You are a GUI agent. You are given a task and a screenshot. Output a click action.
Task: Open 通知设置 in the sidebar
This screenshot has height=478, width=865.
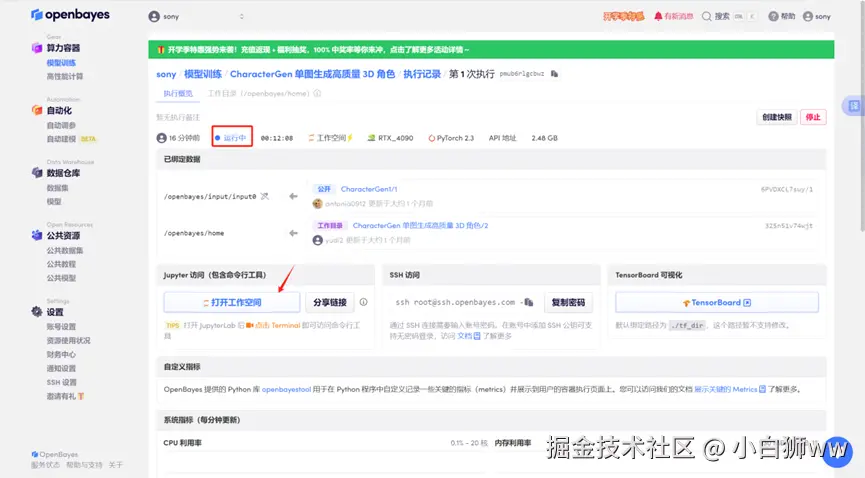click(x=61, y=369)
